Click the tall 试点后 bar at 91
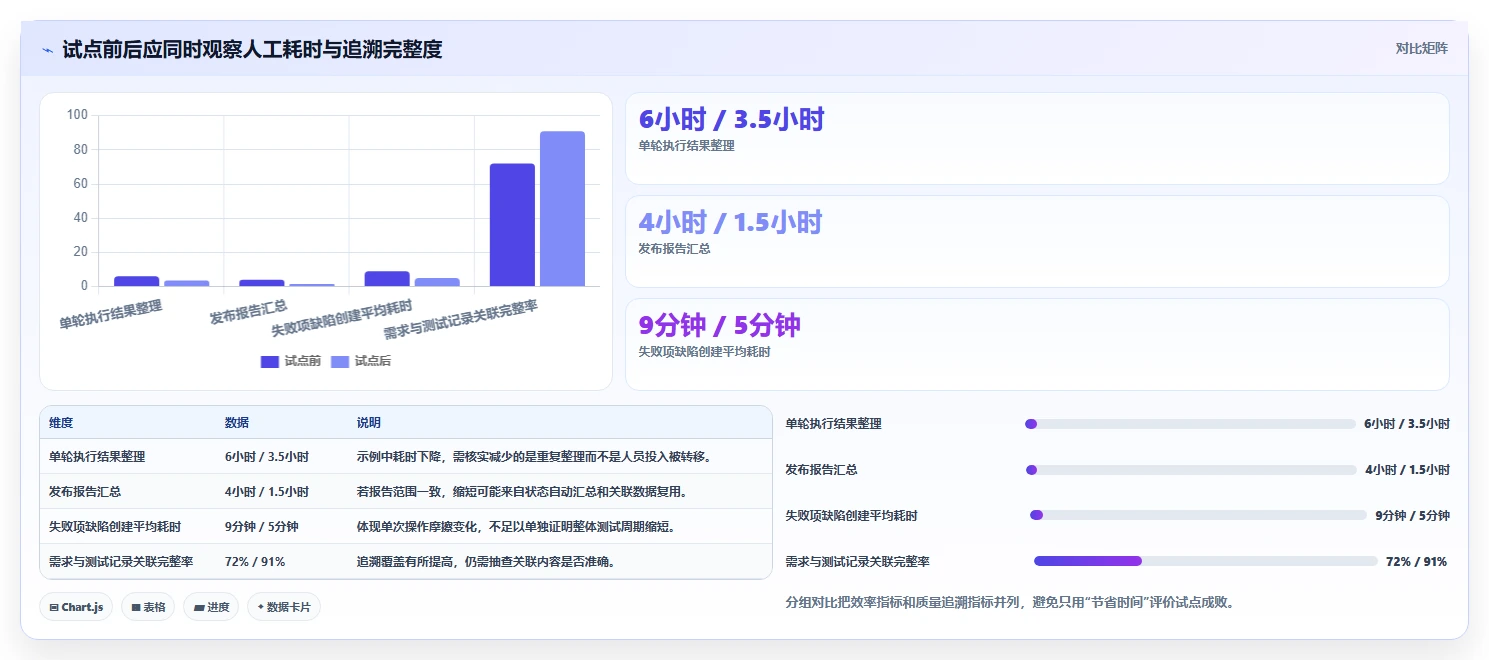 click(562, 209)
